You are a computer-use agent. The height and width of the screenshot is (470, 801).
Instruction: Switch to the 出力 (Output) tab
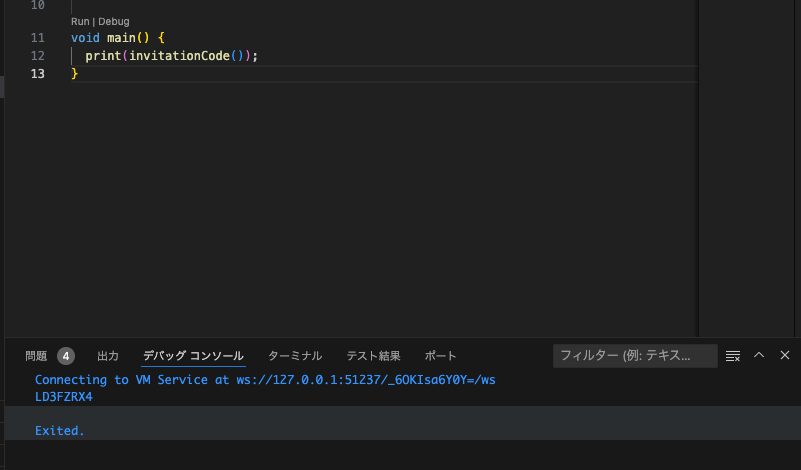108,356
